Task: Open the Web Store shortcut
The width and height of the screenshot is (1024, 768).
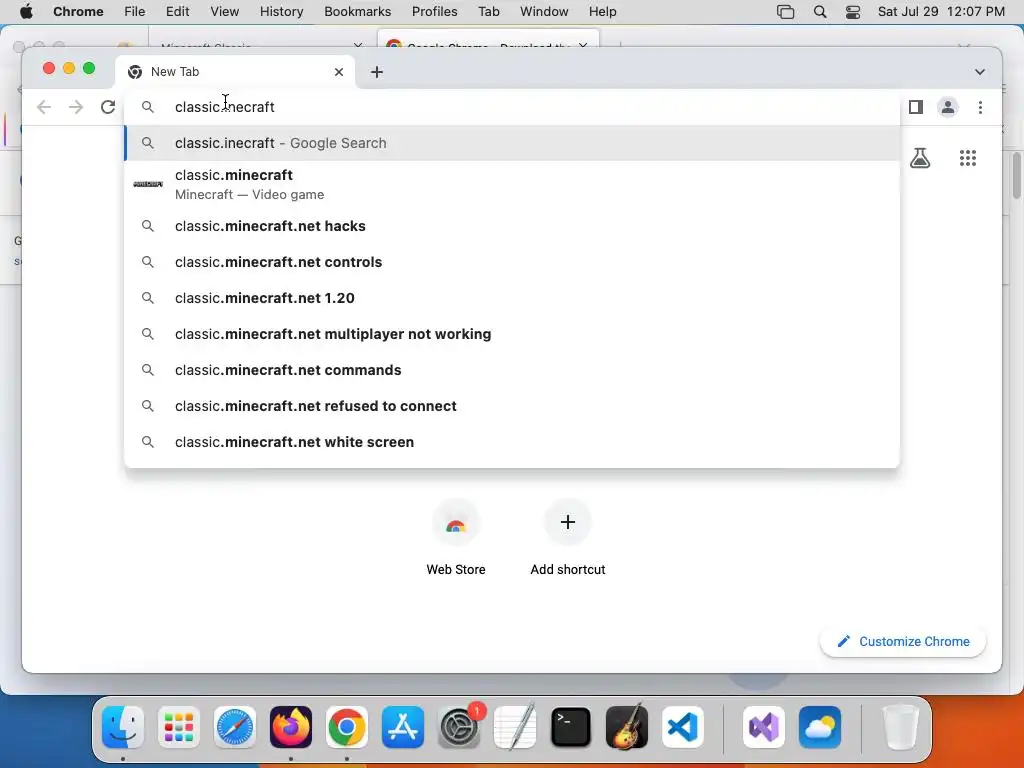Action: click(456, 537)
